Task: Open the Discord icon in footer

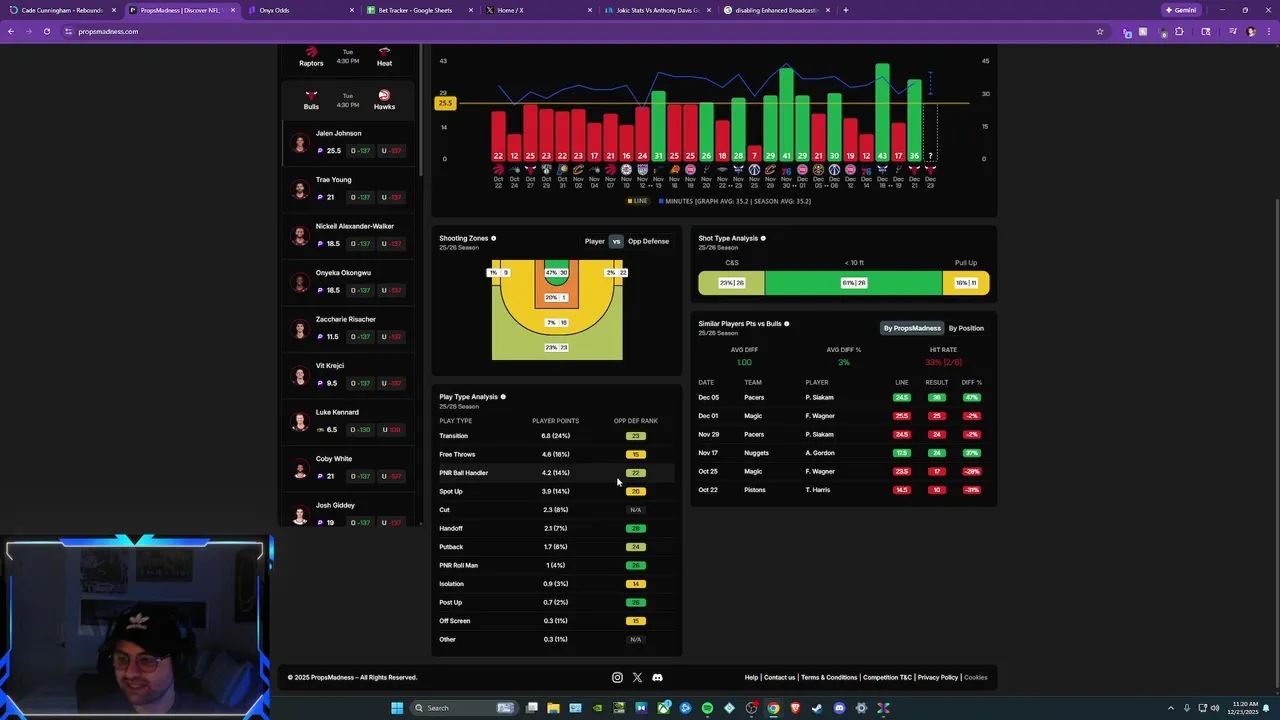Action: click(x=657, y=677)
